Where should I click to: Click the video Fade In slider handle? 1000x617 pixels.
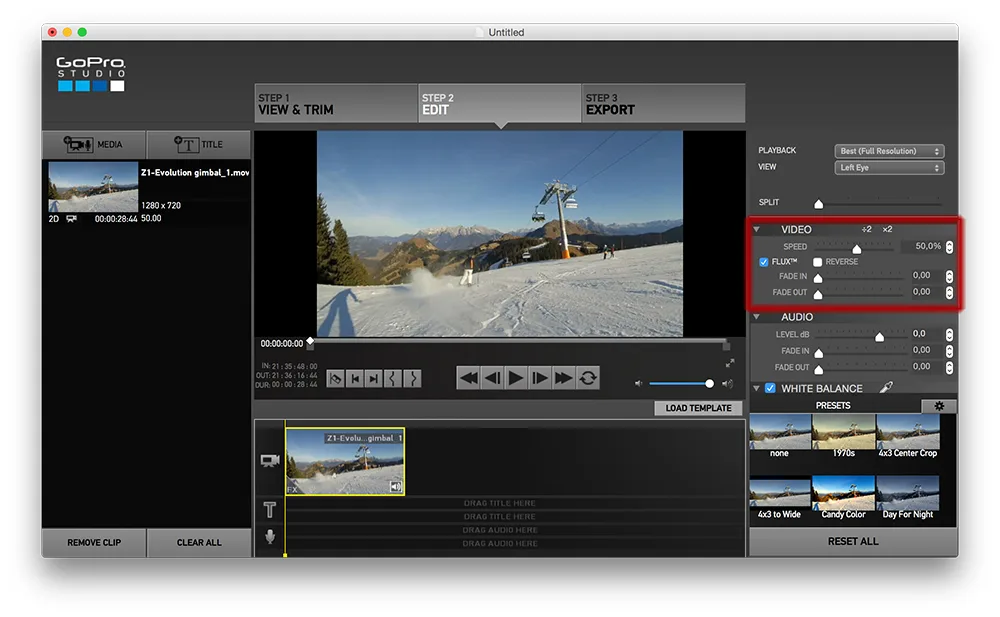coord(818,278)
